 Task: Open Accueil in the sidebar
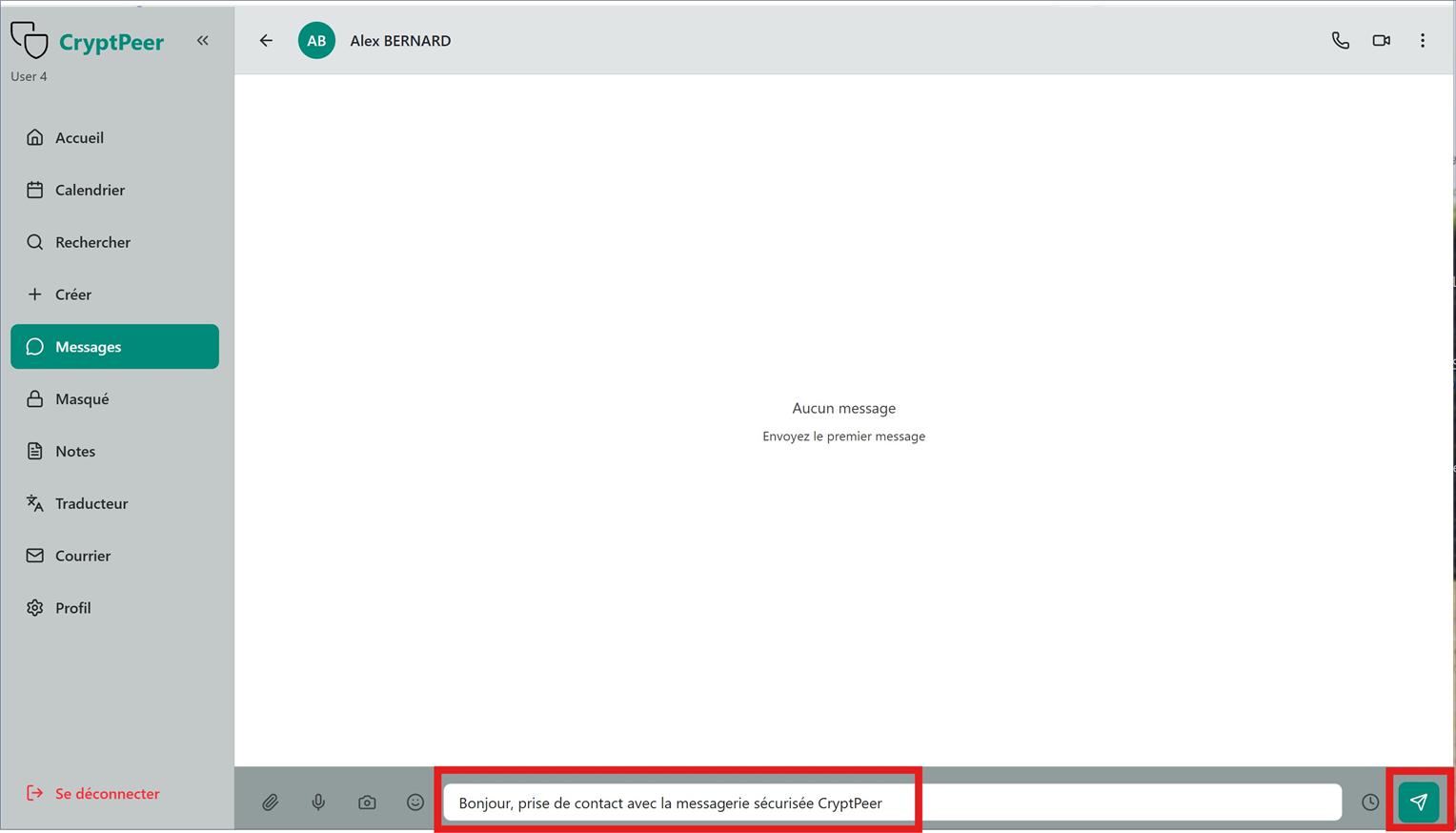click(79, 138)
